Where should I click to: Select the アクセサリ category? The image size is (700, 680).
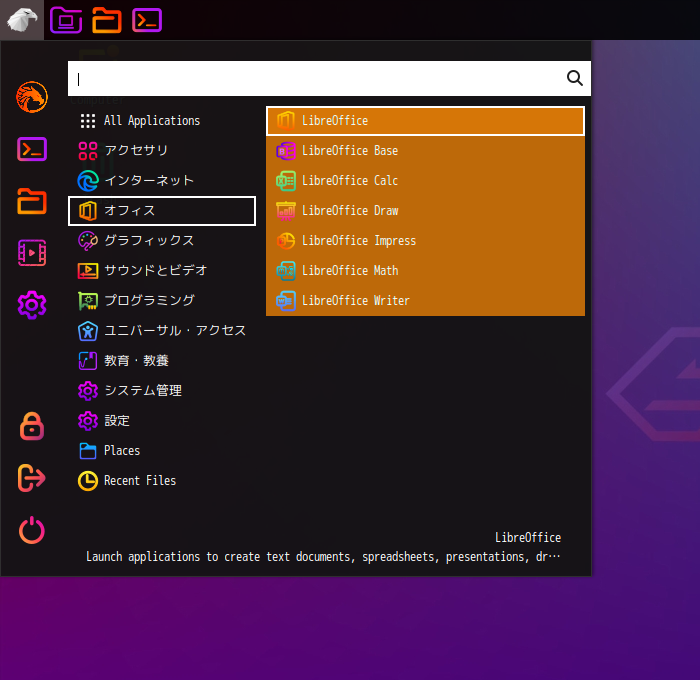(162, 150)
